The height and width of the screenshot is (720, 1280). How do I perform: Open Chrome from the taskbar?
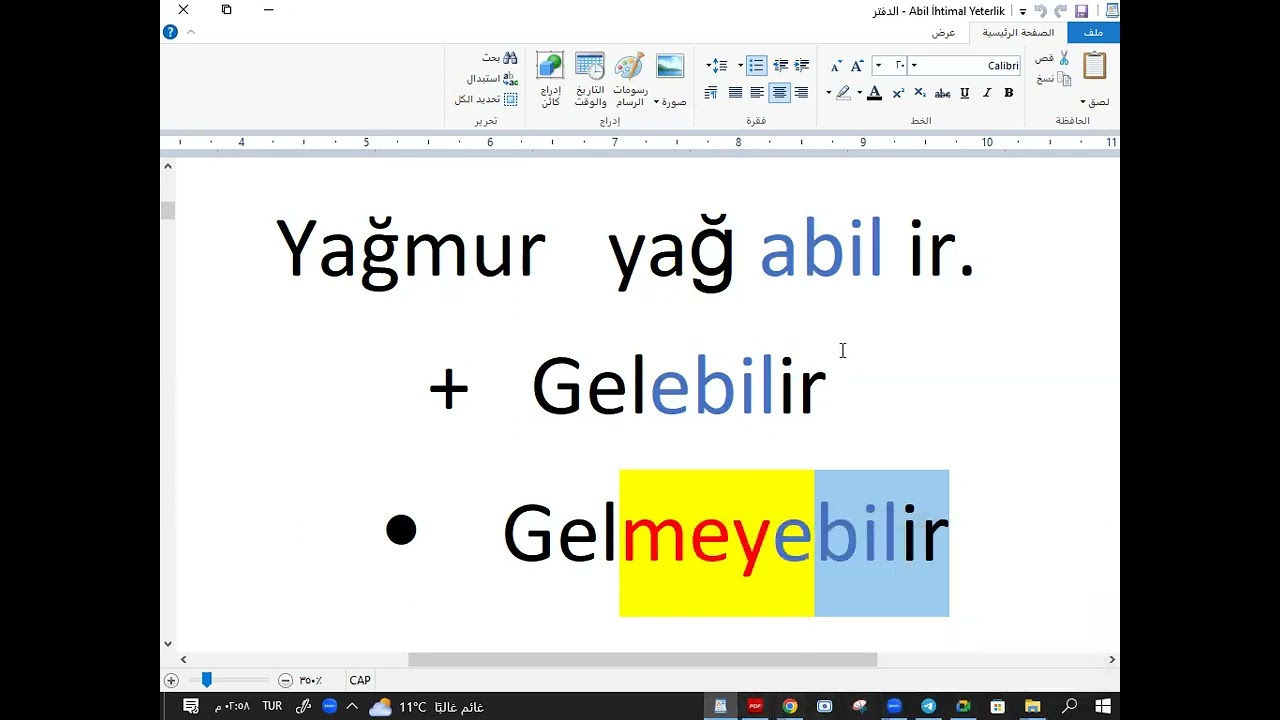coord(790,706)
